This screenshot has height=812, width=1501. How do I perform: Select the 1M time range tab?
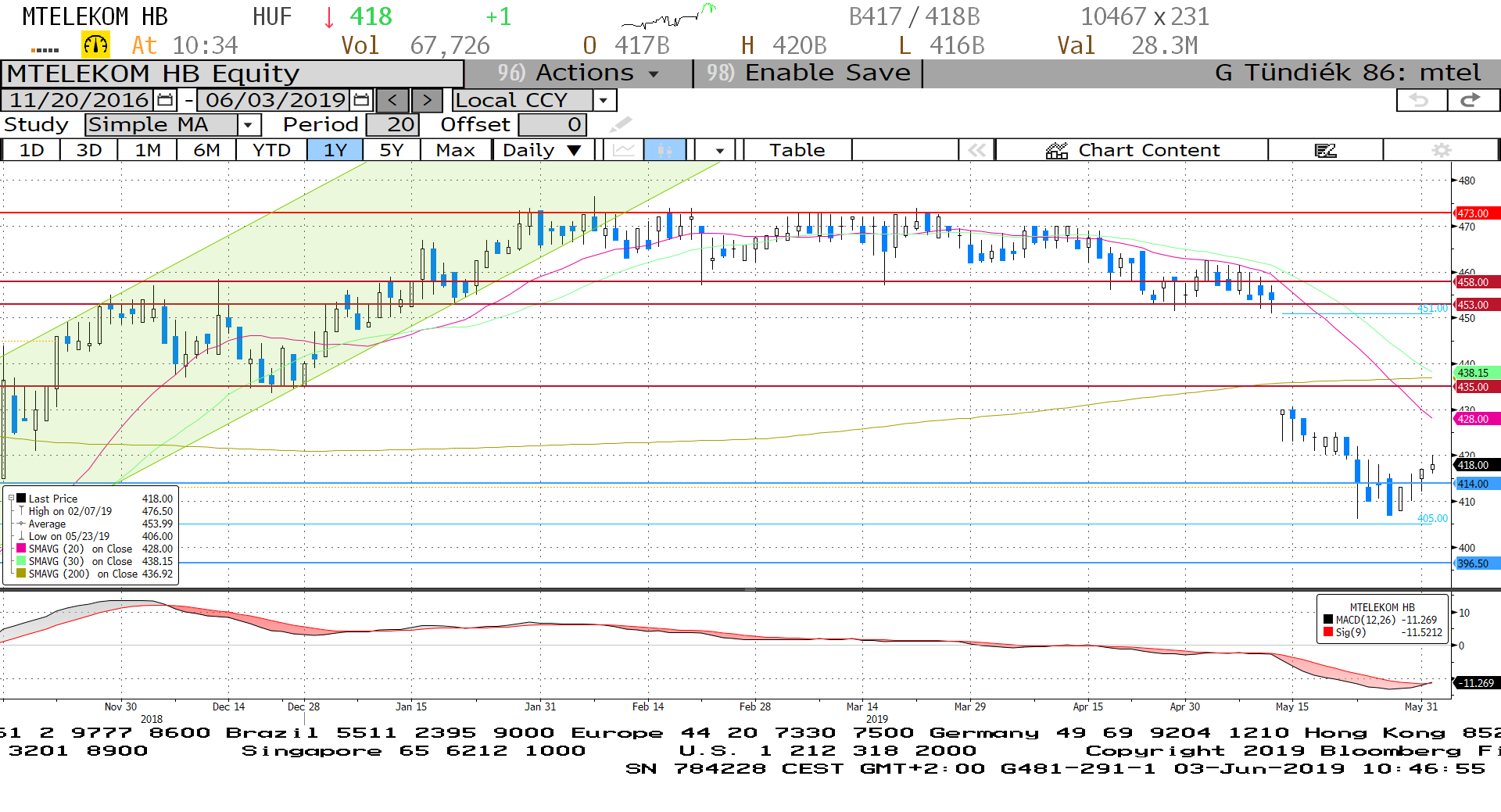[148, 150]
